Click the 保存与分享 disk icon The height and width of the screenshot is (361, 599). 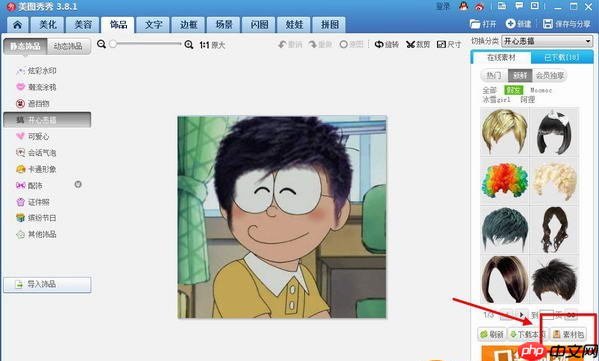coord(547,24)
